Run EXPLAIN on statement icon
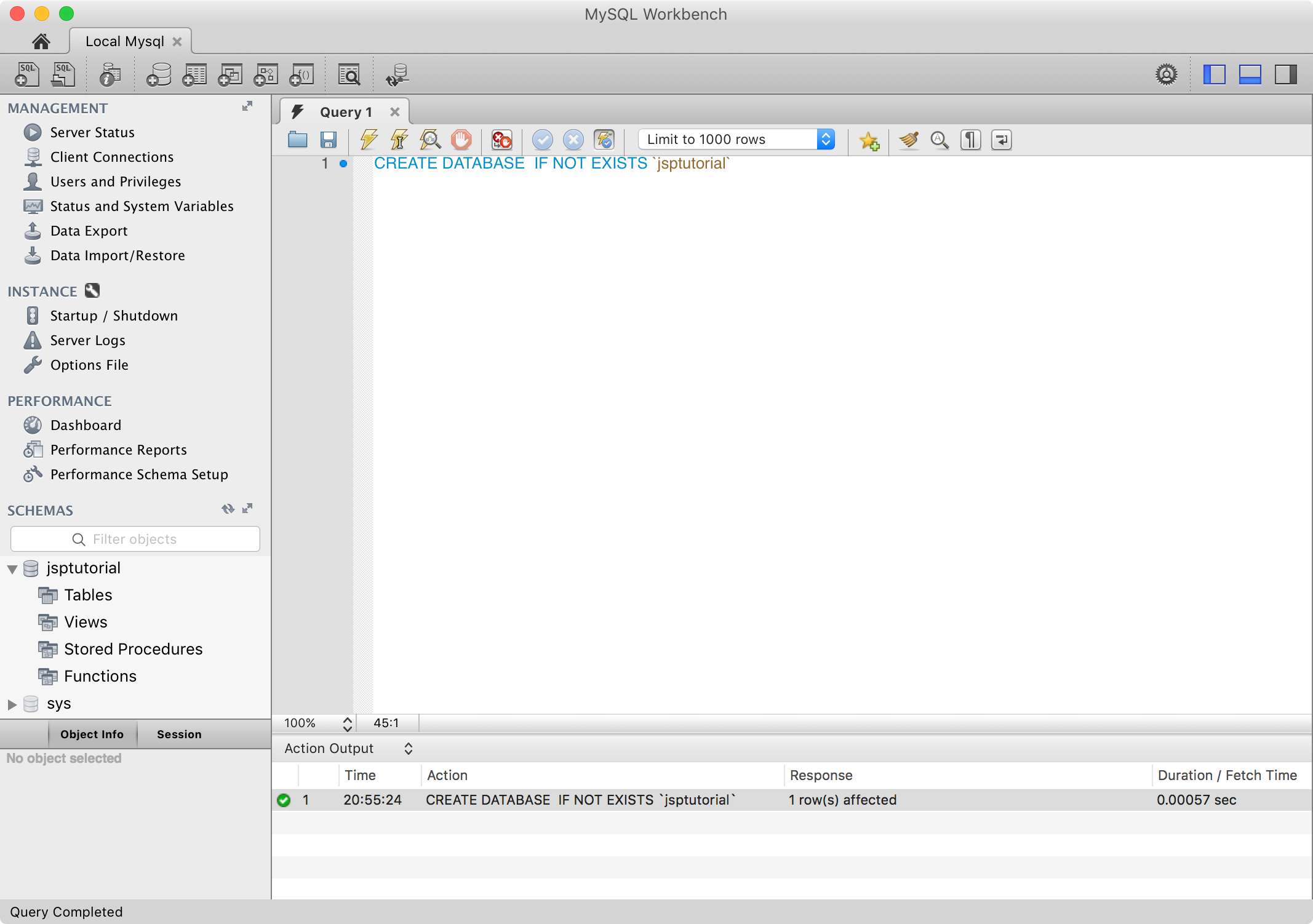The height and width of the screenshot is (924, 1313). point(430,140)
